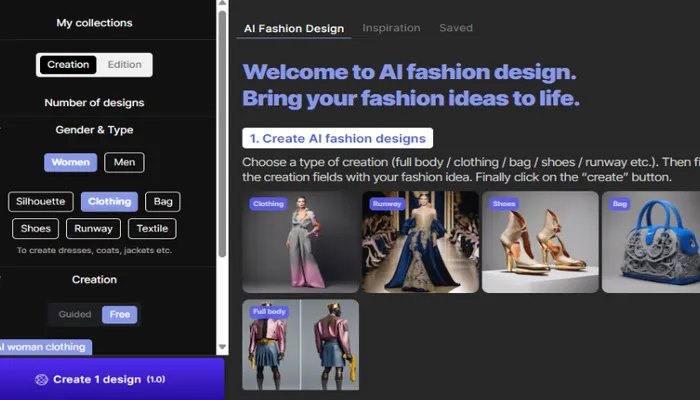This screenshot has height=400, width=700.
Task: Click the Runway badge on gown image
Action: pos(387,204)
